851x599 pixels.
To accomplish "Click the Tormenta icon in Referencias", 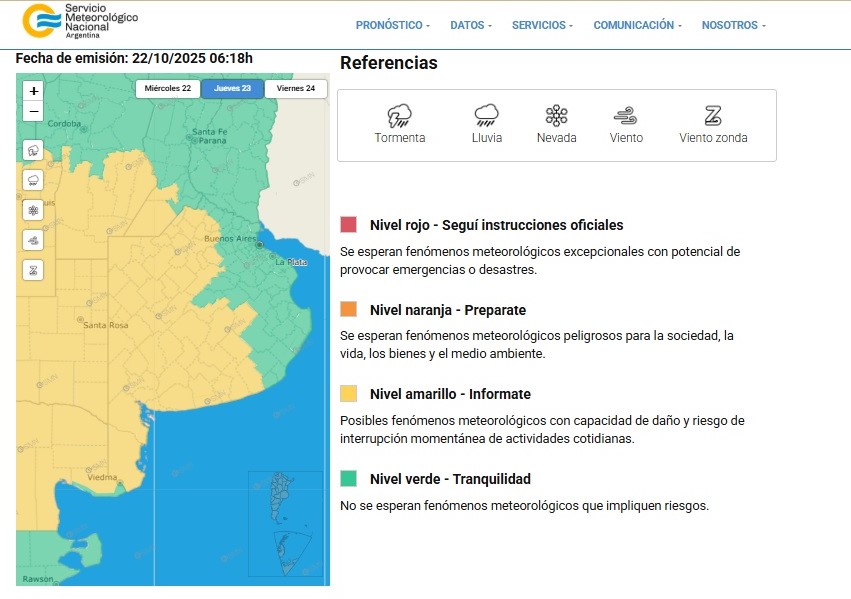I will (399, 115).
